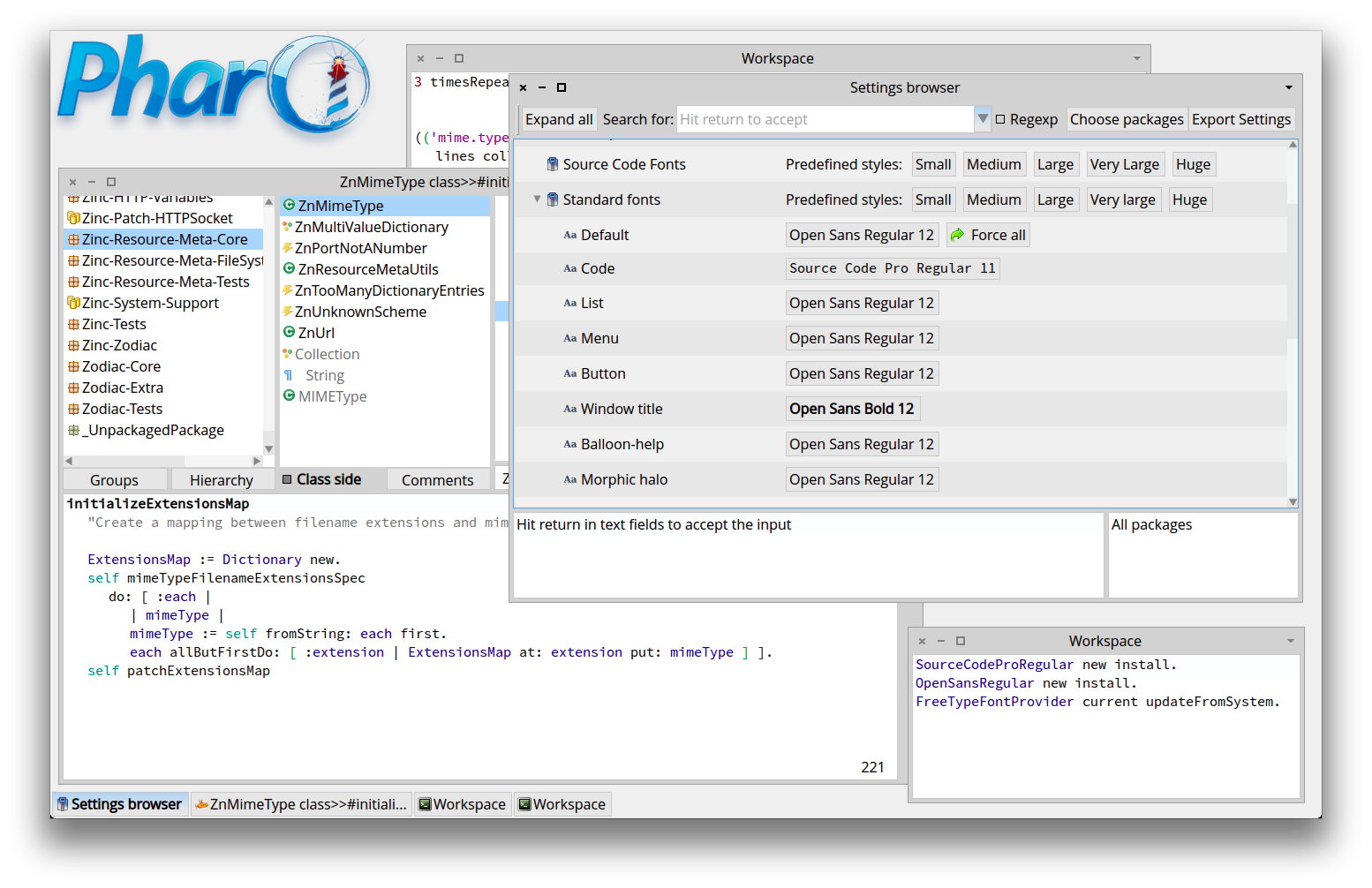Open the Comments view
This screenshot has width=1372, height=888.
pos(438,480)
